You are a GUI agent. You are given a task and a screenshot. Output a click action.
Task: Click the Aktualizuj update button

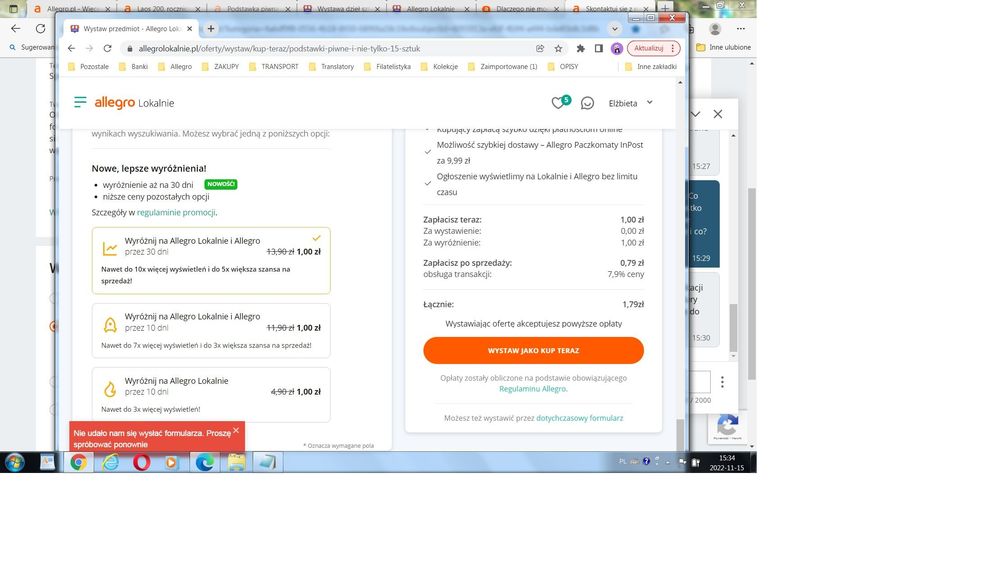click(654, 48)
